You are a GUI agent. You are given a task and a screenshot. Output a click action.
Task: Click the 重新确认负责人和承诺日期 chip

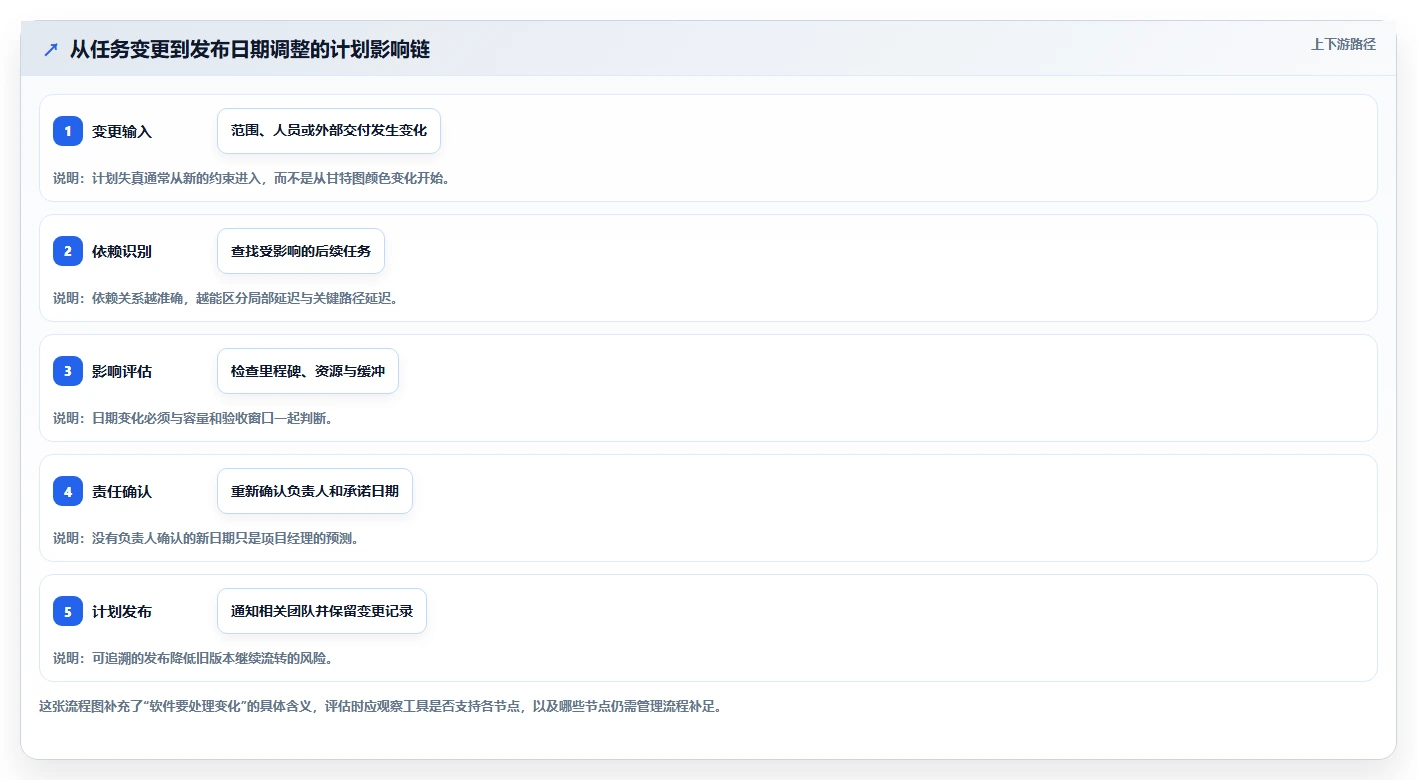point(315,491)
